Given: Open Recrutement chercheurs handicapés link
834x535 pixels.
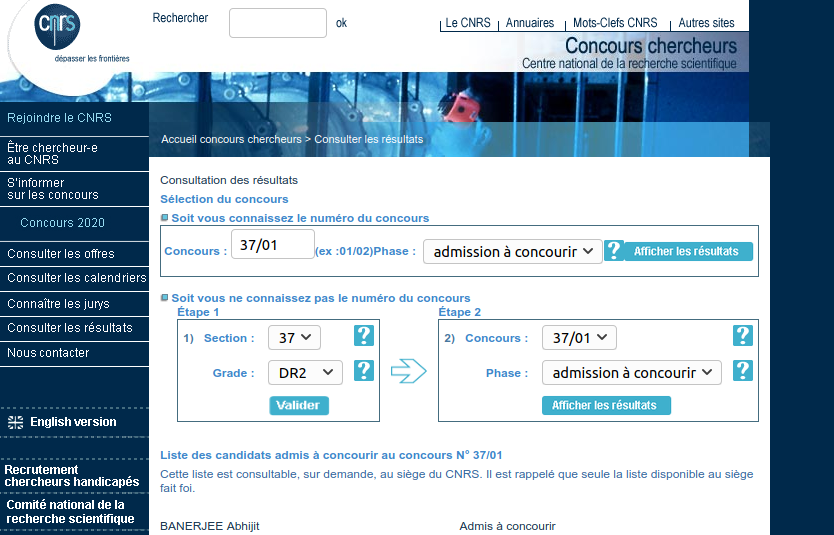Looking at the screenshot, I should coord(72,476).
